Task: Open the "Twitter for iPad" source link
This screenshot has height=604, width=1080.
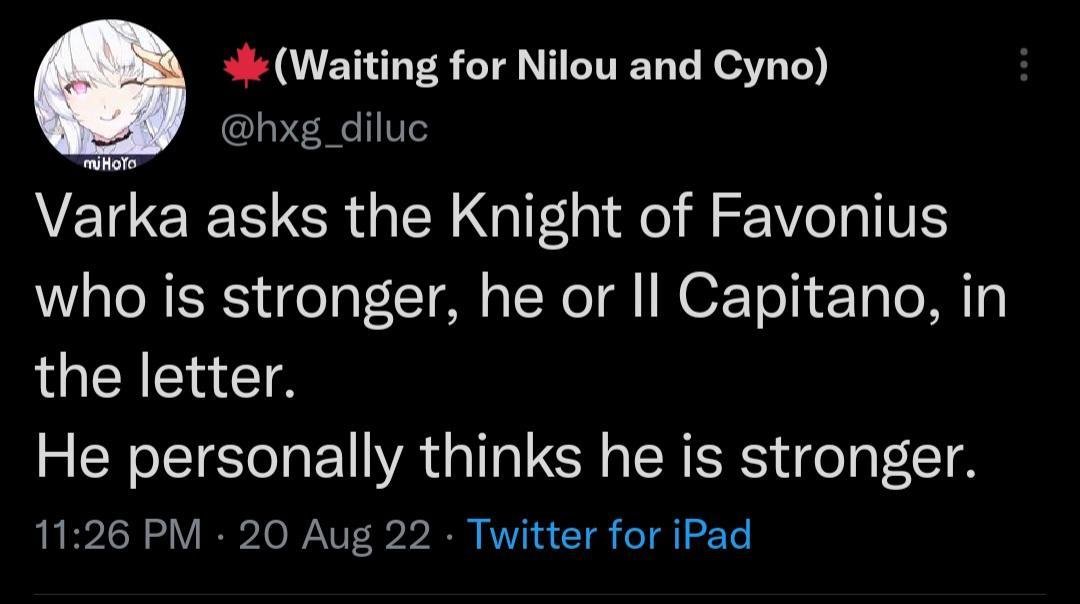Action: point(608,535)
